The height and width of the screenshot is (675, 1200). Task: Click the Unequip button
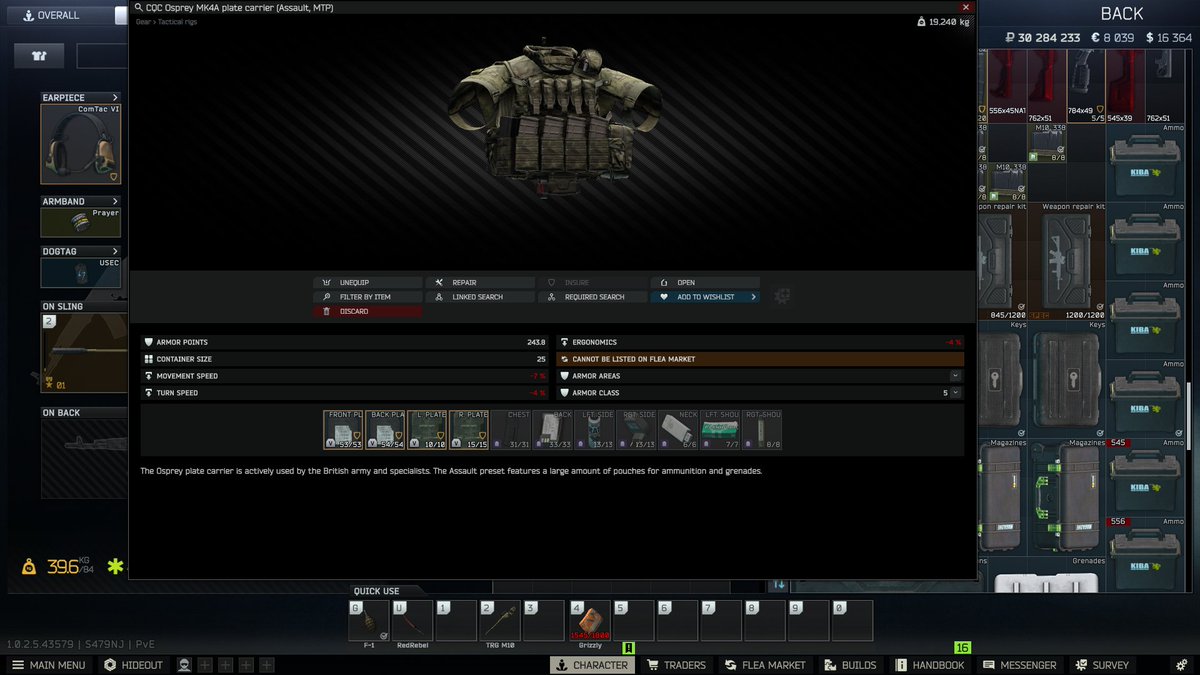pos(367,283)
